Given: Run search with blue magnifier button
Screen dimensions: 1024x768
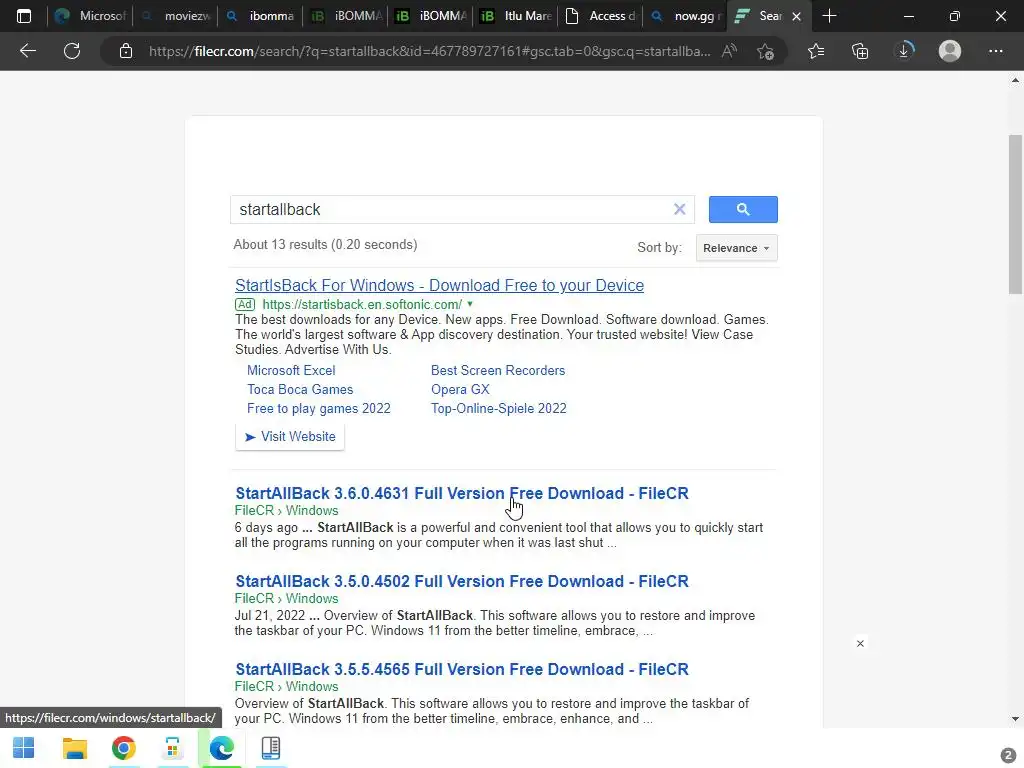Looking at the screenshot, I should (x=743, y=209).
